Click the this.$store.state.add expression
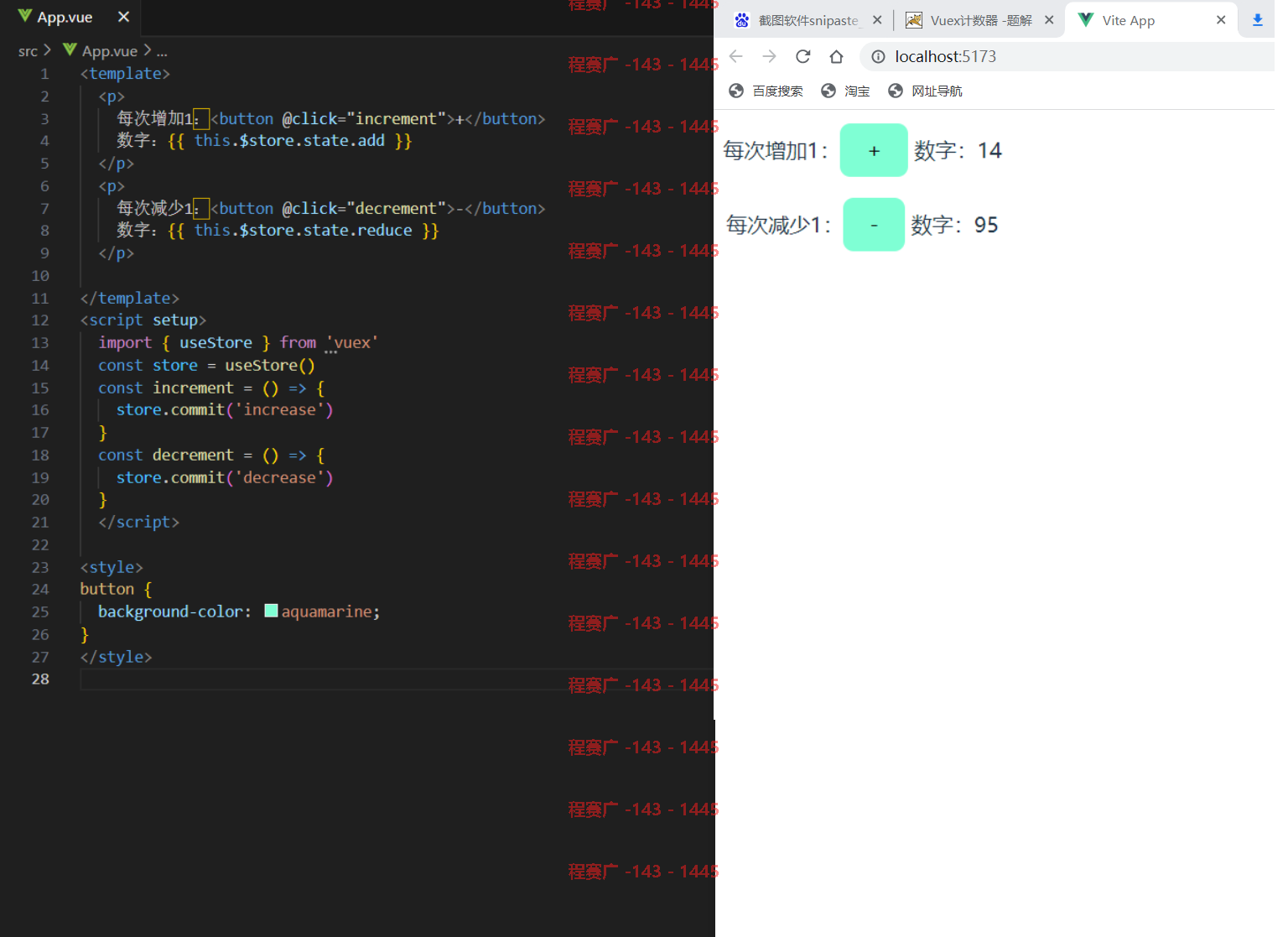This screenshot has width=1288, height=937. tap(289, 140)
